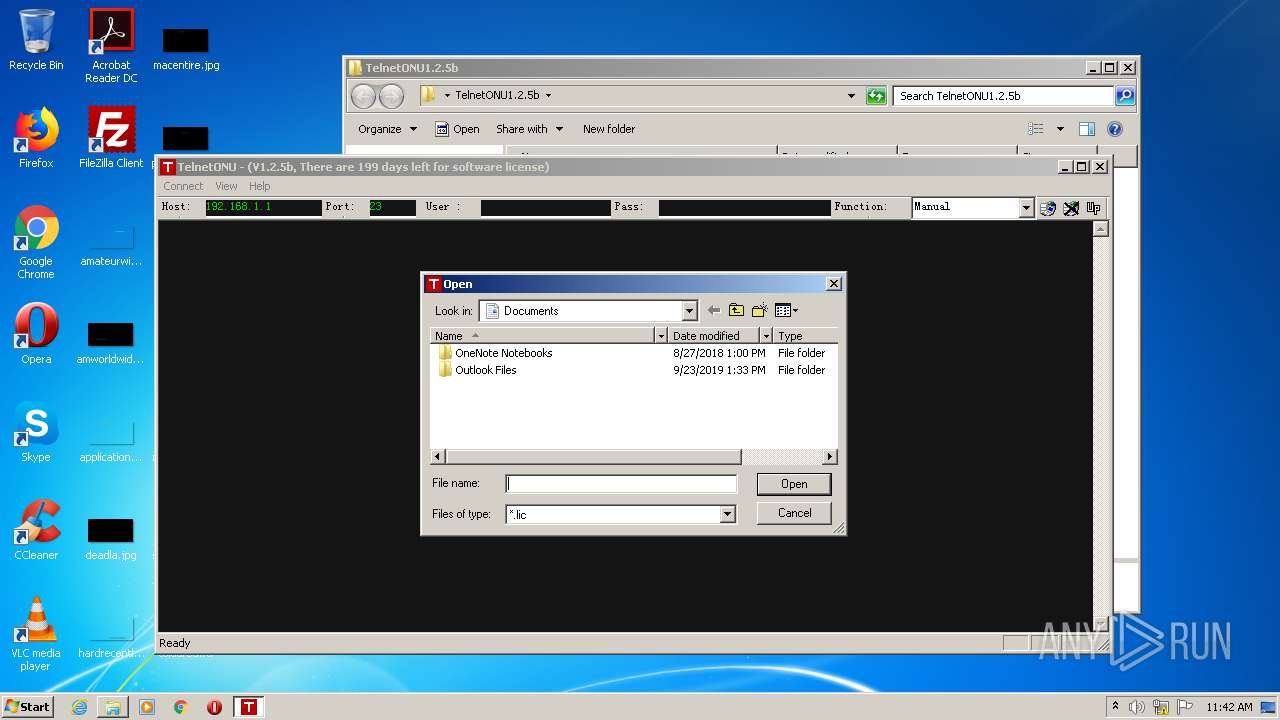Image resolution: width=1280 pixels, height=720 pixels.
Task: Open the Date modified column filter arrow
Action: click(767, 336)
